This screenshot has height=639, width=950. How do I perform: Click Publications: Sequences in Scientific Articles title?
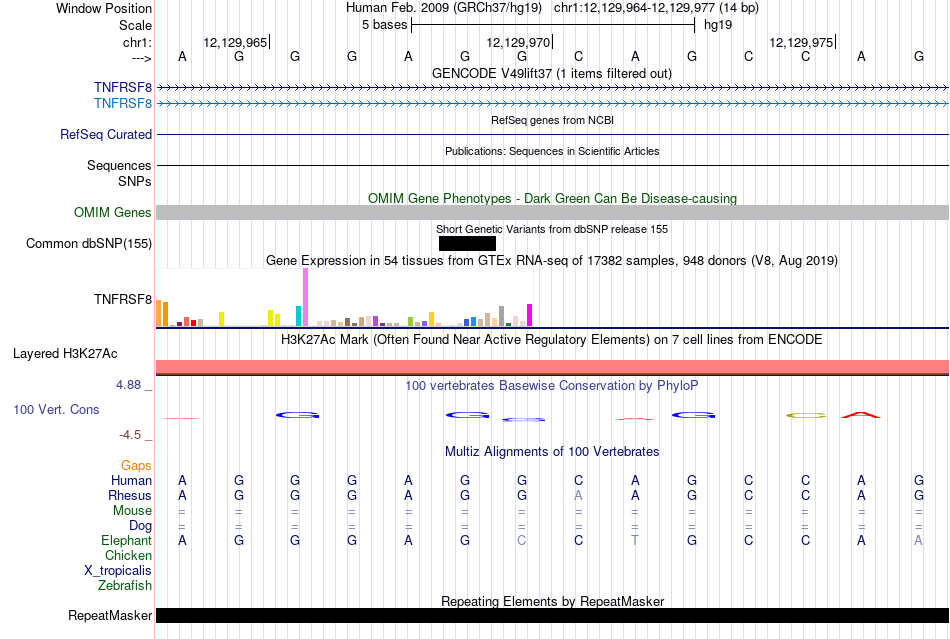(552, 151)
